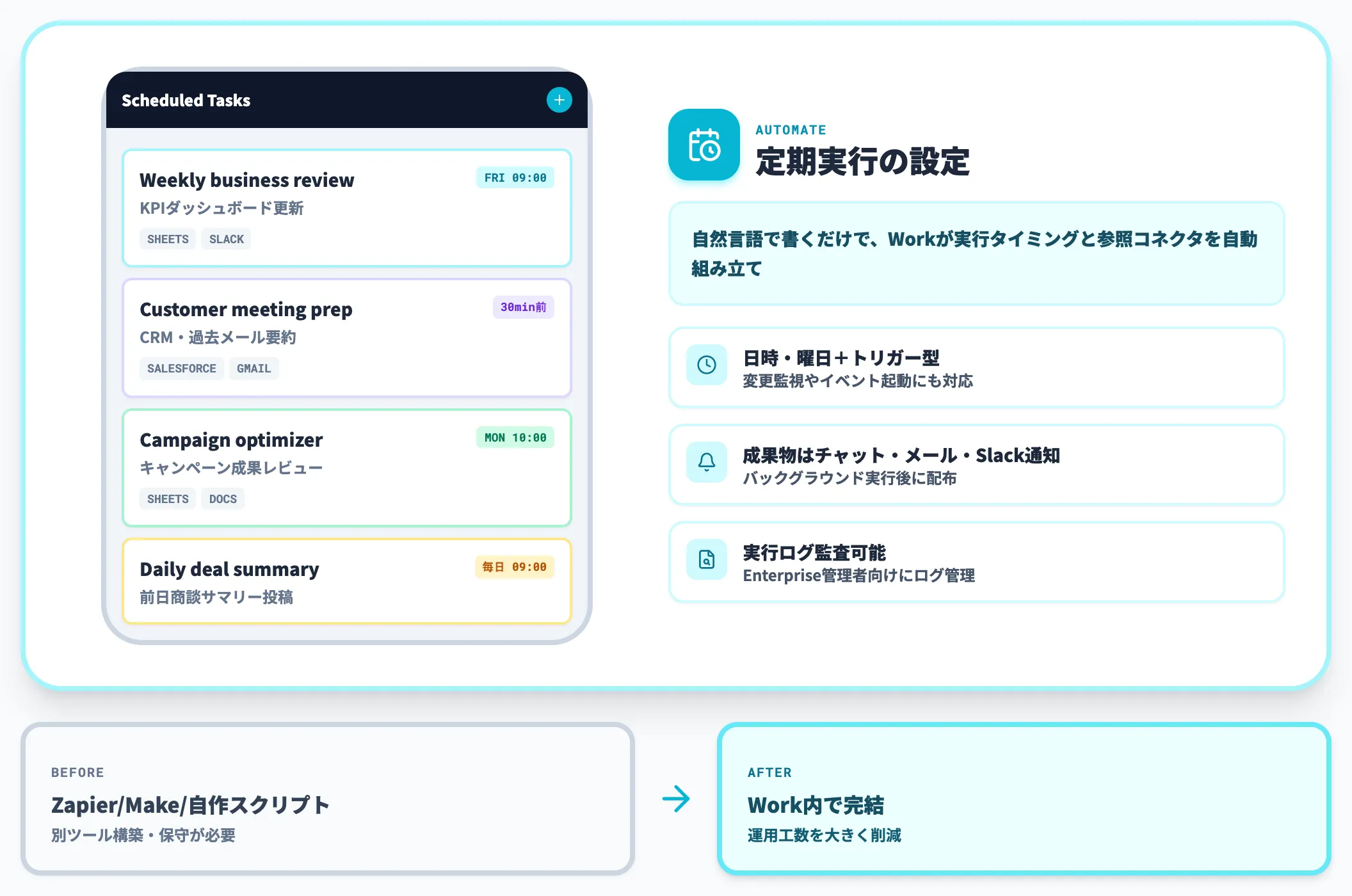This screenshot has width=1352, height=896.
Task: Click the GMAIL connector tag
Action: tap(254, 369)
